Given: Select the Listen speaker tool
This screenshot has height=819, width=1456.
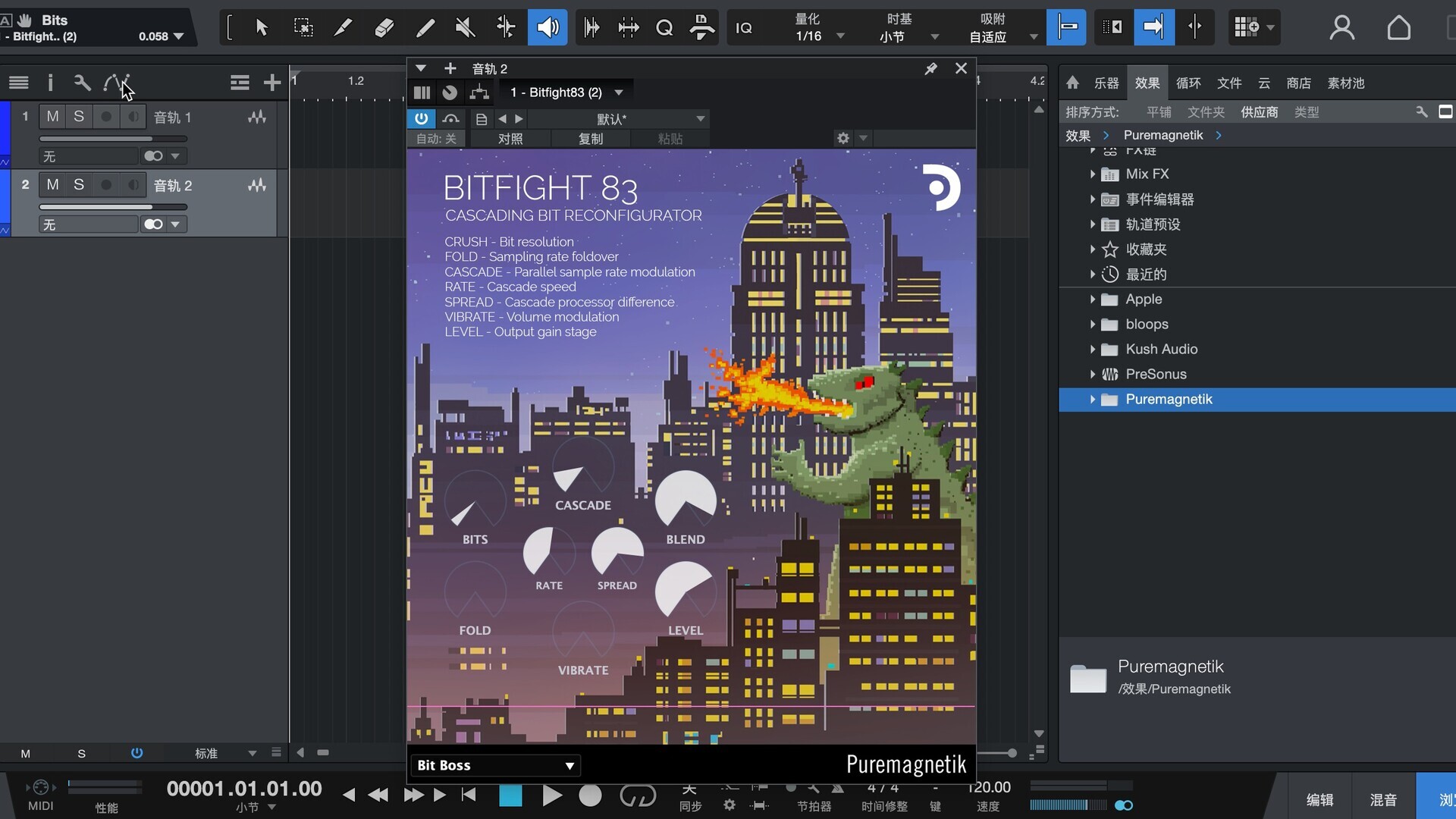Looking at the screenshot, I should [x=548, y=28].
